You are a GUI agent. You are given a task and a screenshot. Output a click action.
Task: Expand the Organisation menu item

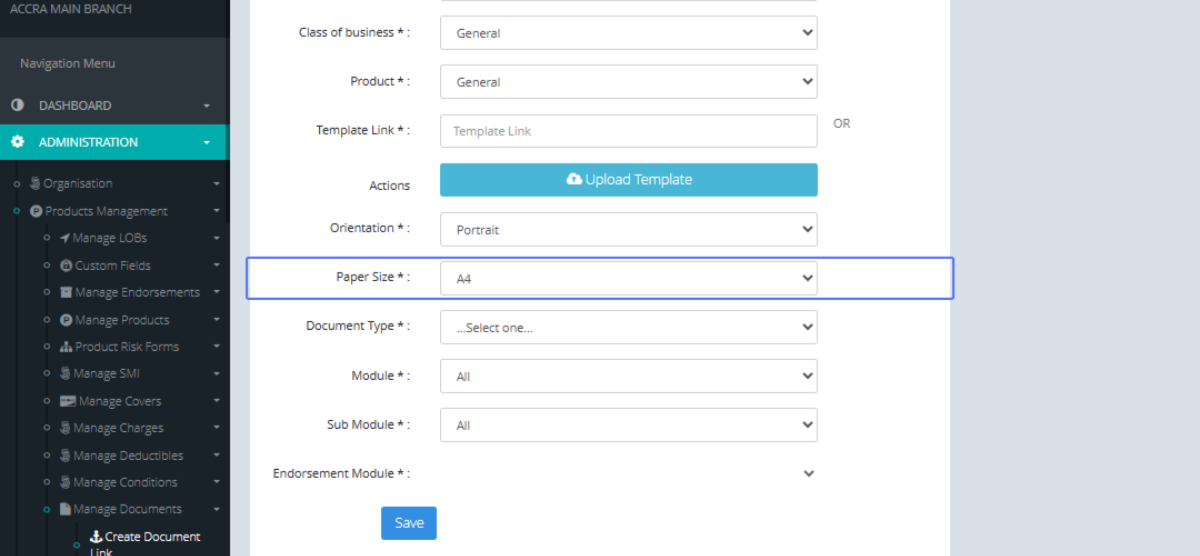[78, 184]
